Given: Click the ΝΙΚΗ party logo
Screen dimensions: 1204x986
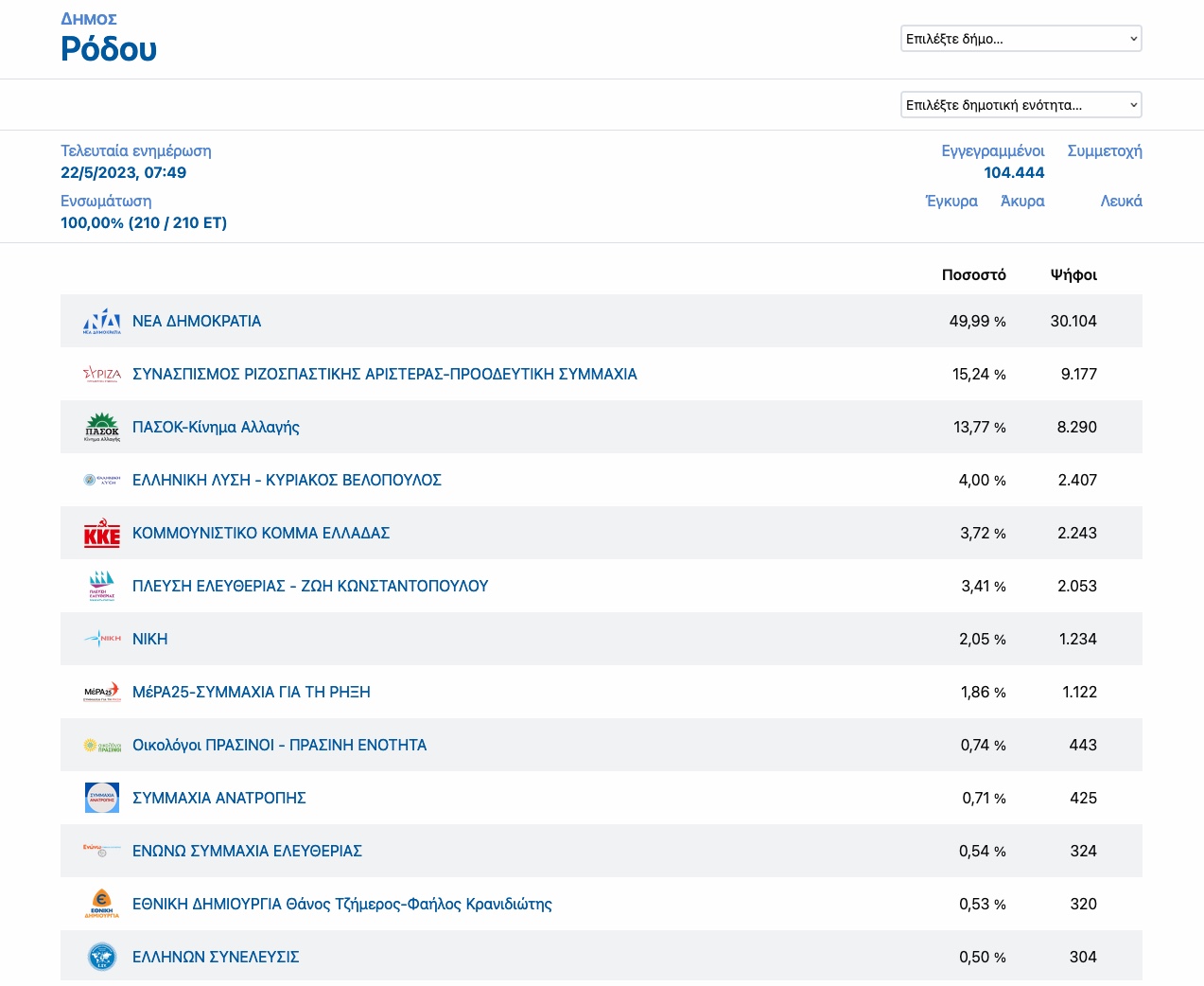Looking at the screenshot, I should click(102, 639).
